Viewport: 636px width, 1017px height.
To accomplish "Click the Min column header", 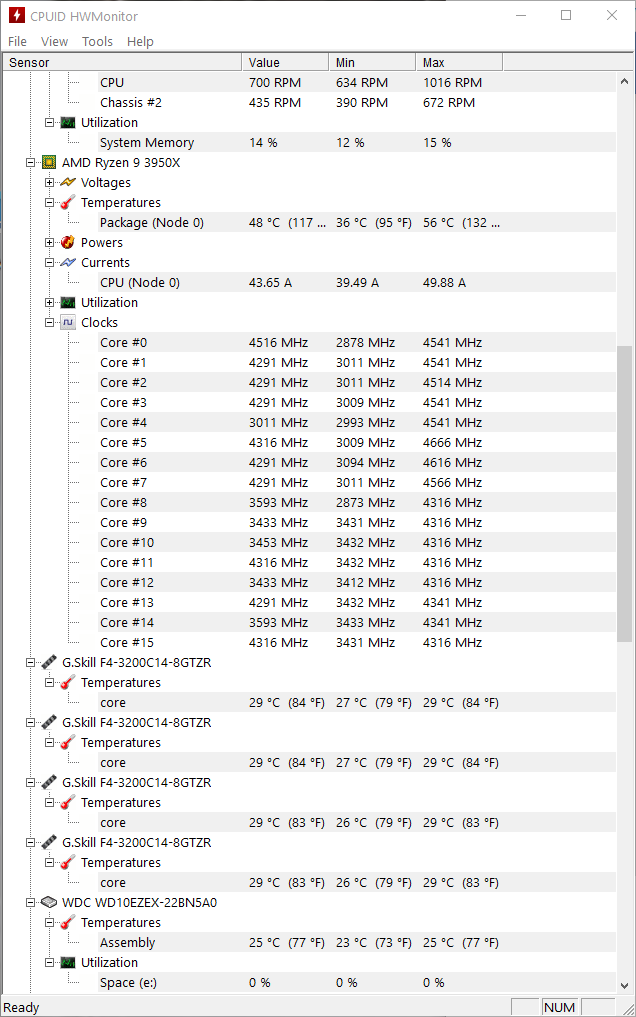I will (372, 62).
